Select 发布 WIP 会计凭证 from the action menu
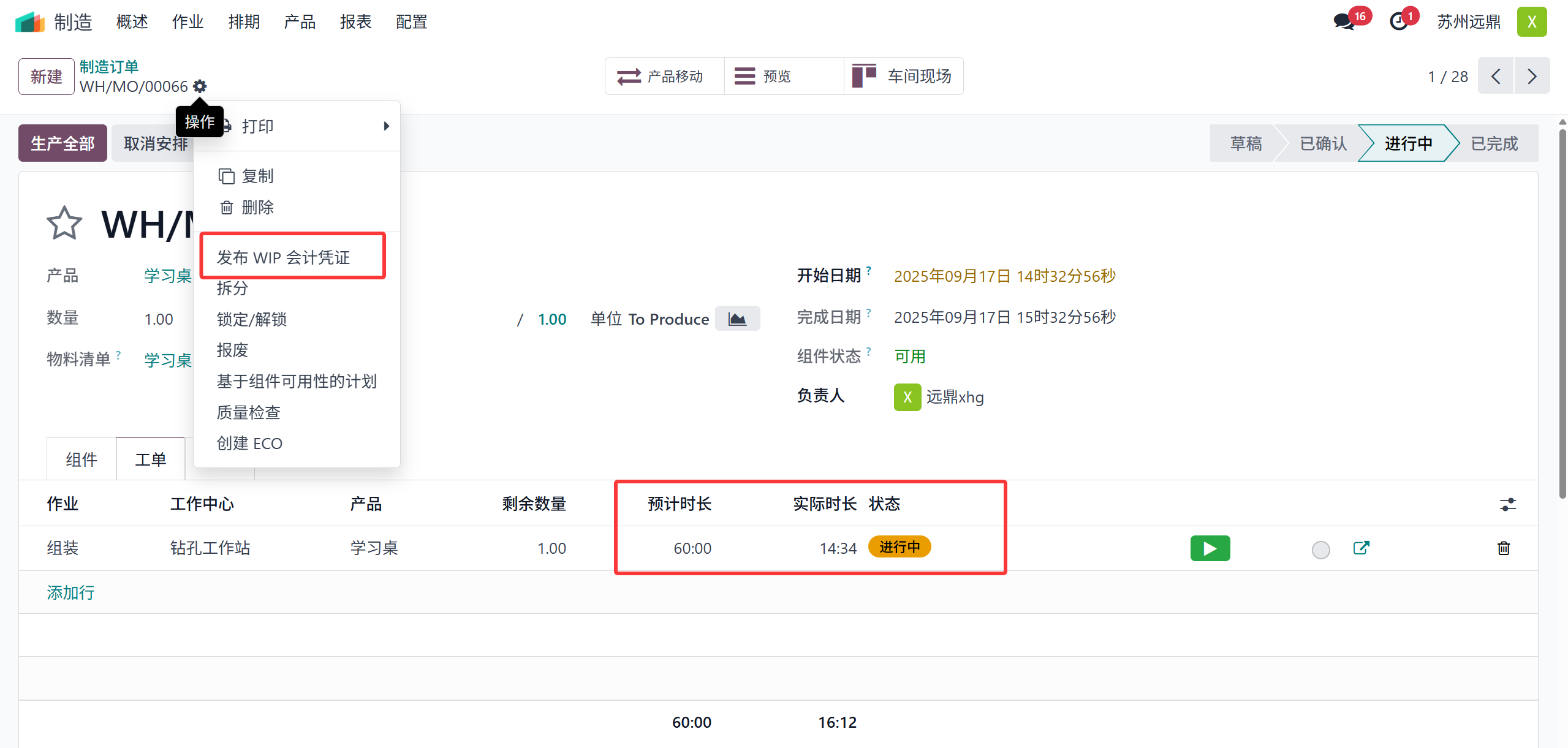The image size is (1568, 748). [x=283, y=257]
